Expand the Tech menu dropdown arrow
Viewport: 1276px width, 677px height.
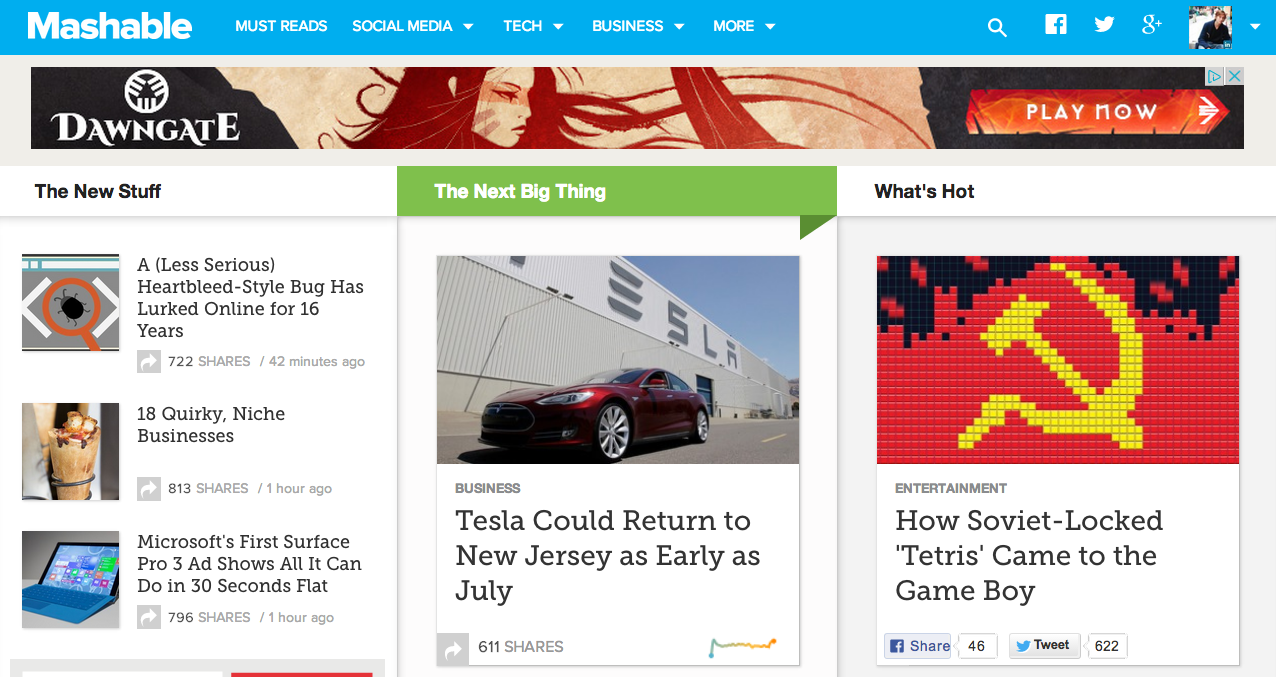(x=558, y=27)
